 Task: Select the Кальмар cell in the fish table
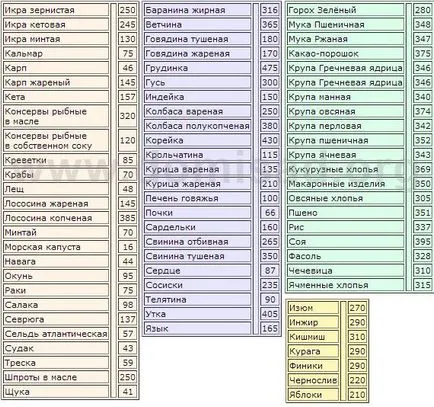click(x=56, y=53)
